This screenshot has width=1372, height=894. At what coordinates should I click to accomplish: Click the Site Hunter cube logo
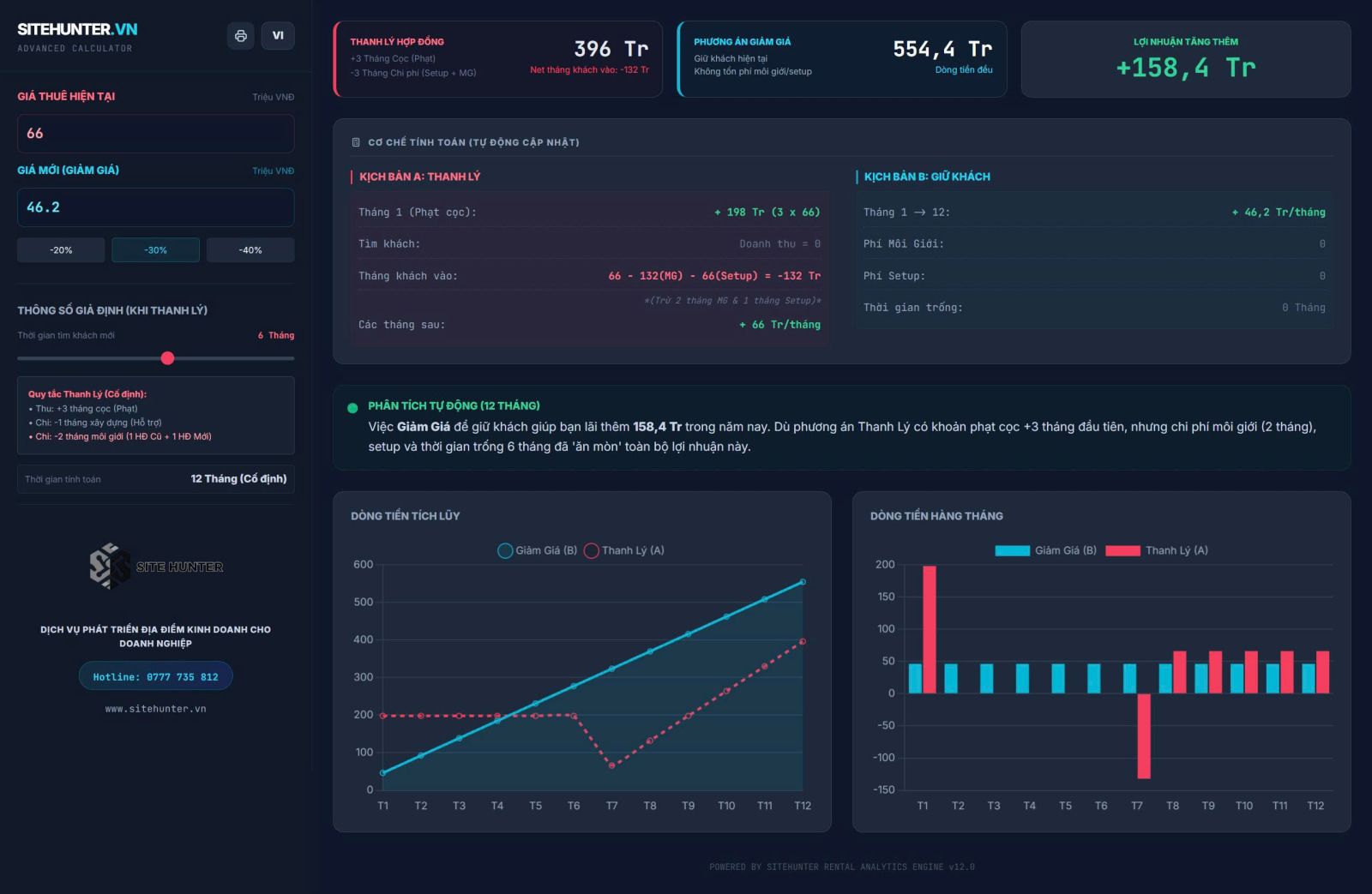point(109,566)
